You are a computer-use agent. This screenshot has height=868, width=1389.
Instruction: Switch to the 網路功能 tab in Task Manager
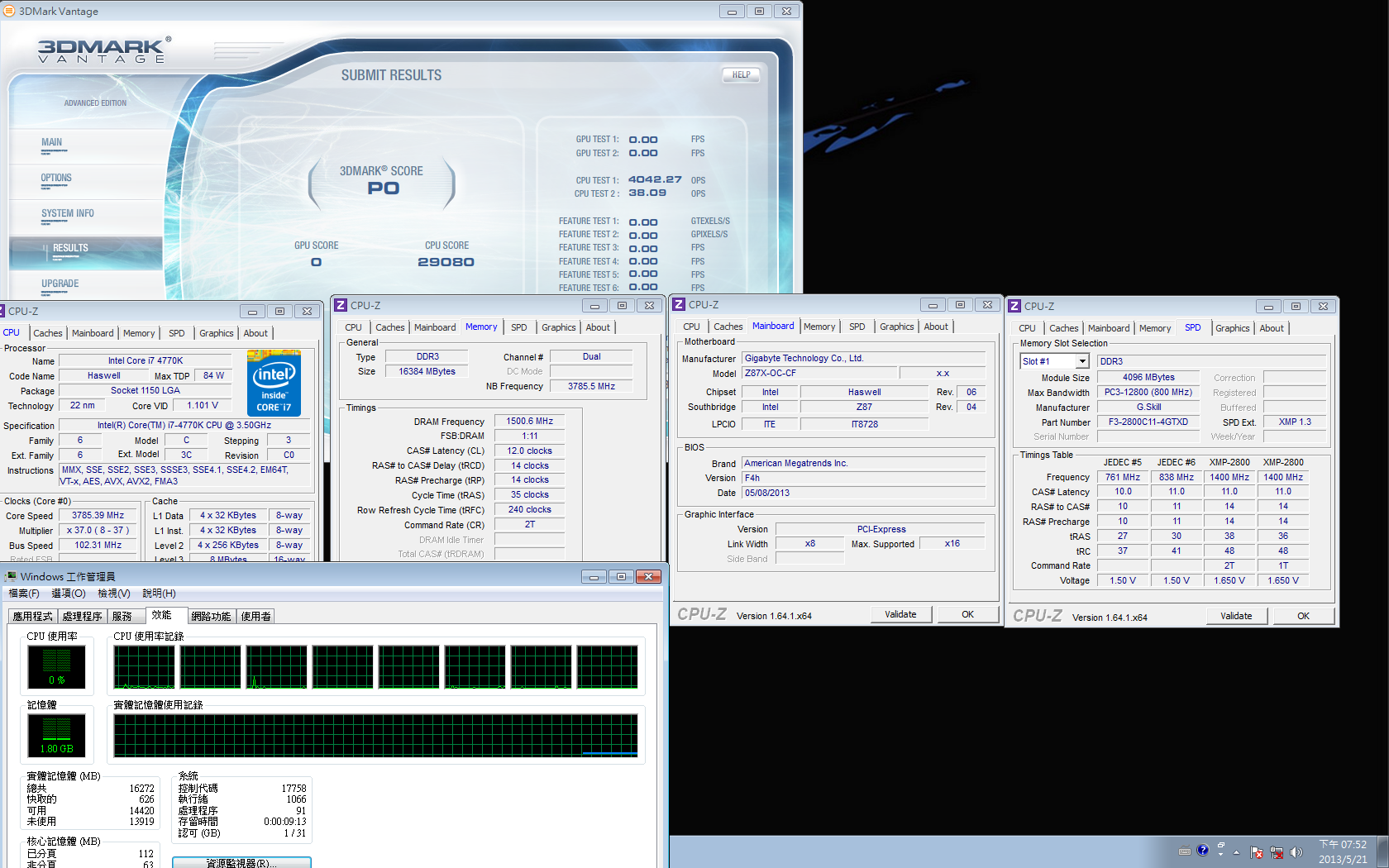click(x=211, y=616)
